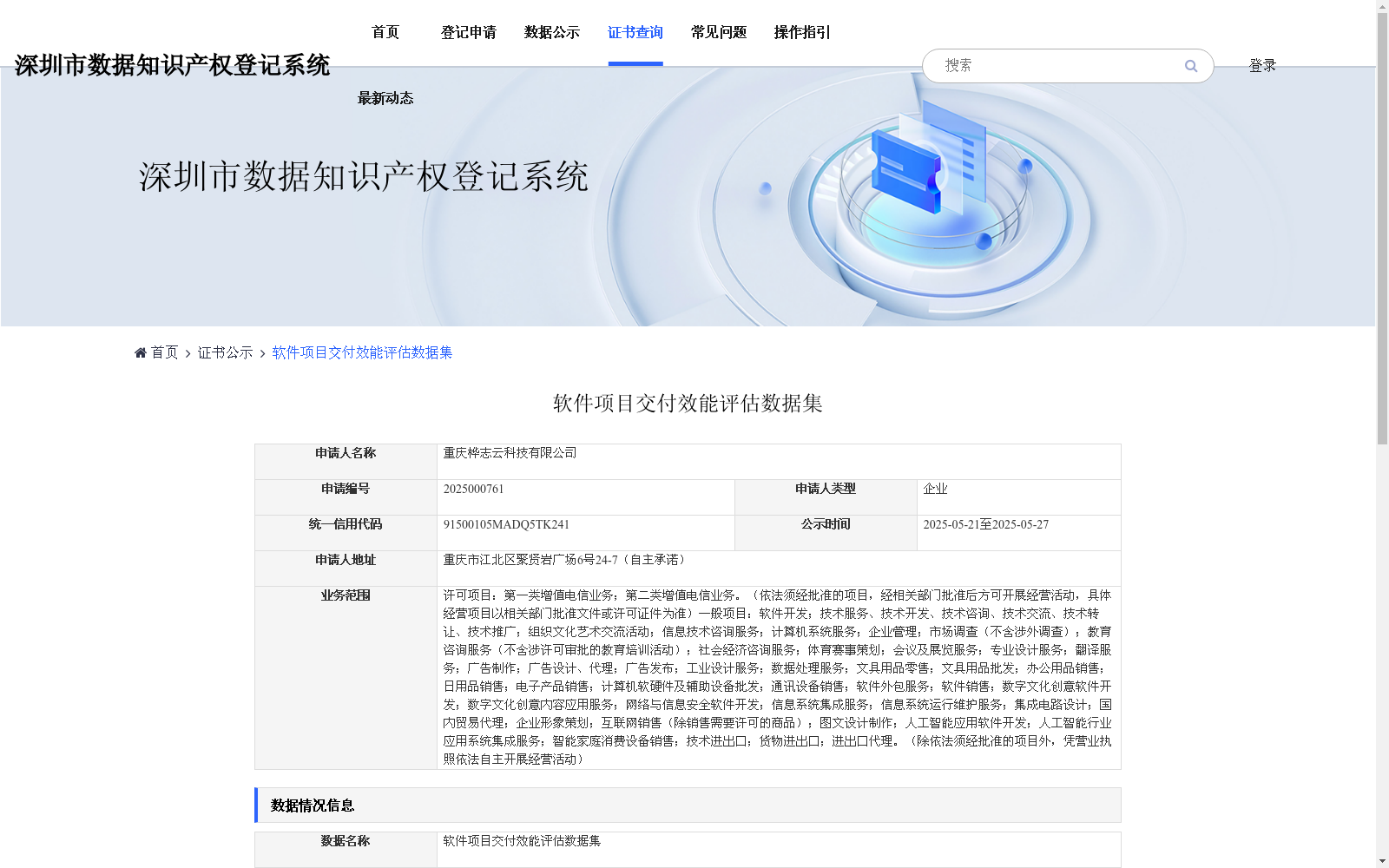The image size is (1389, 868).
Task: Select publicity period 2025-05-21至2025-05-27
Action: click(x=985, y=524)
